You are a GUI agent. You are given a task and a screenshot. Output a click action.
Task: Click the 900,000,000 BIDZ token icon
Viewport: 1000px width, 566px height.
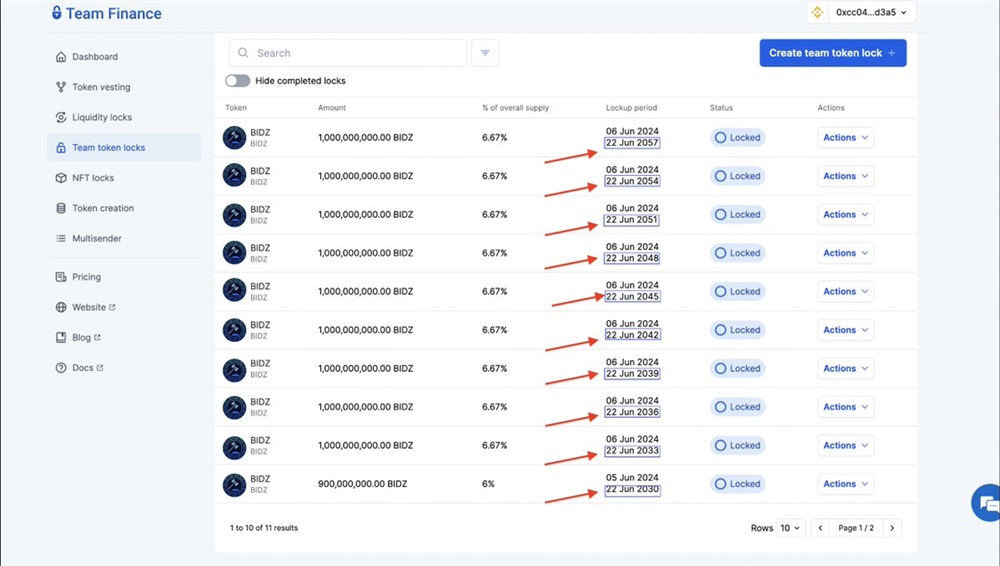point(234,484)
